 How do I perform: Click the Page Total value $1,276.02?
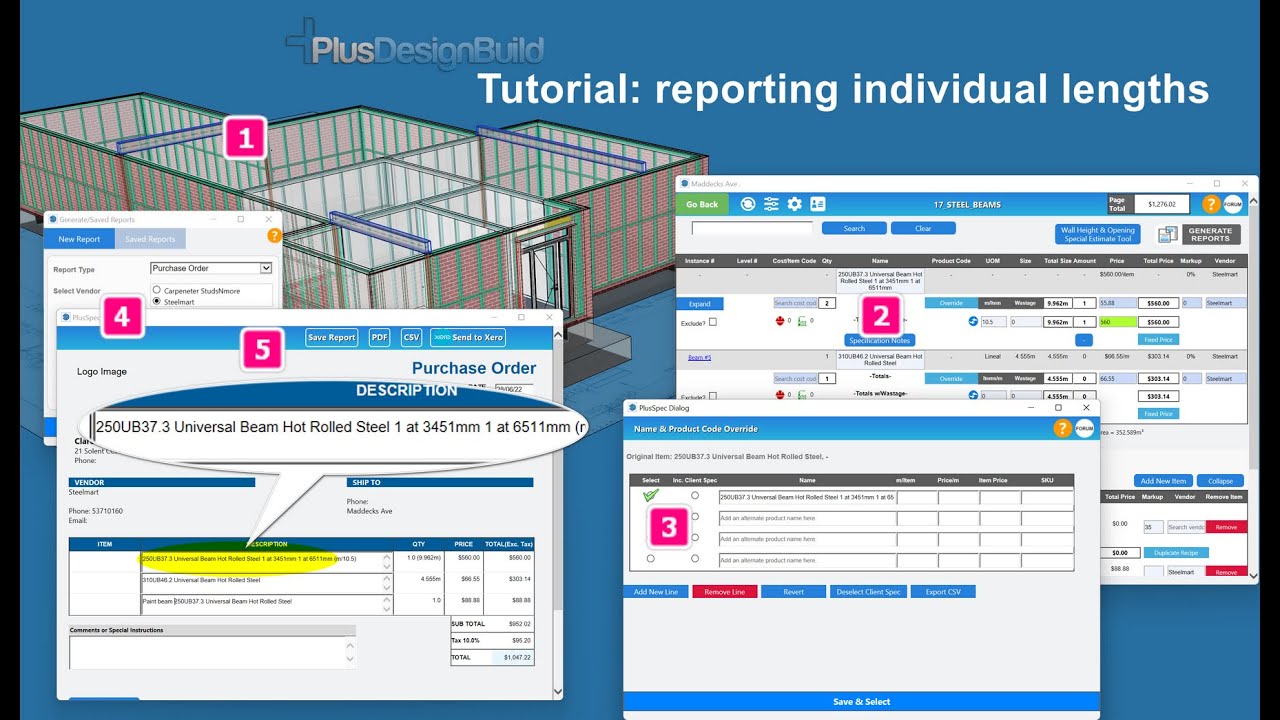(x=1161, y=204)
